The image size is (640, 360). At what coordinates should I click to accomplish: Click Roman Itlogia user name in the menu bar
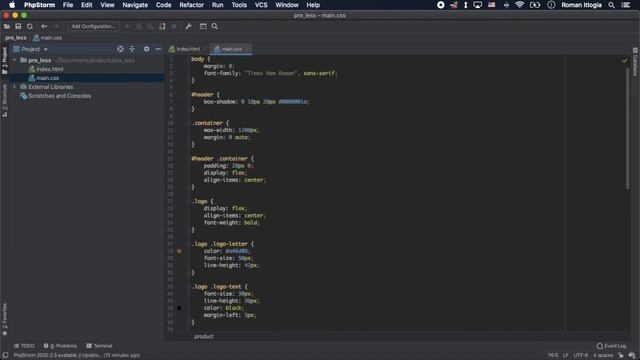pyautogui.click(x=581, y=5)
